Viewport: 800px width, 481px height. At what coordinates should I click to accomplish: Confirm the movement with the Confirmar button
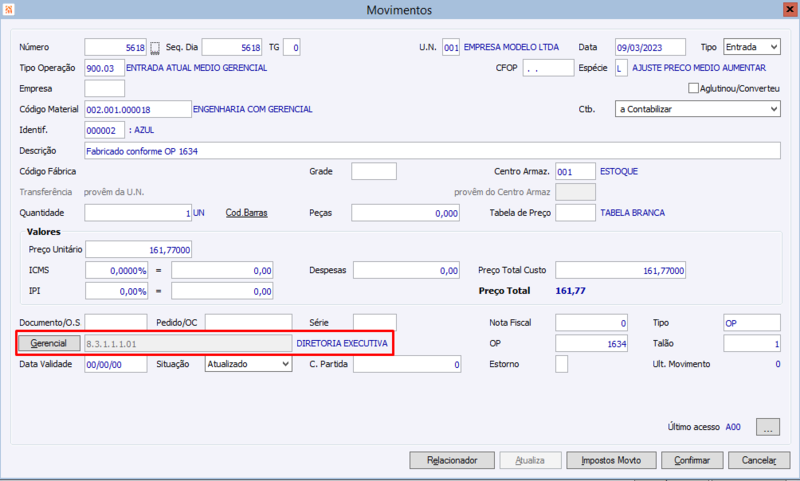coord(692,460)
